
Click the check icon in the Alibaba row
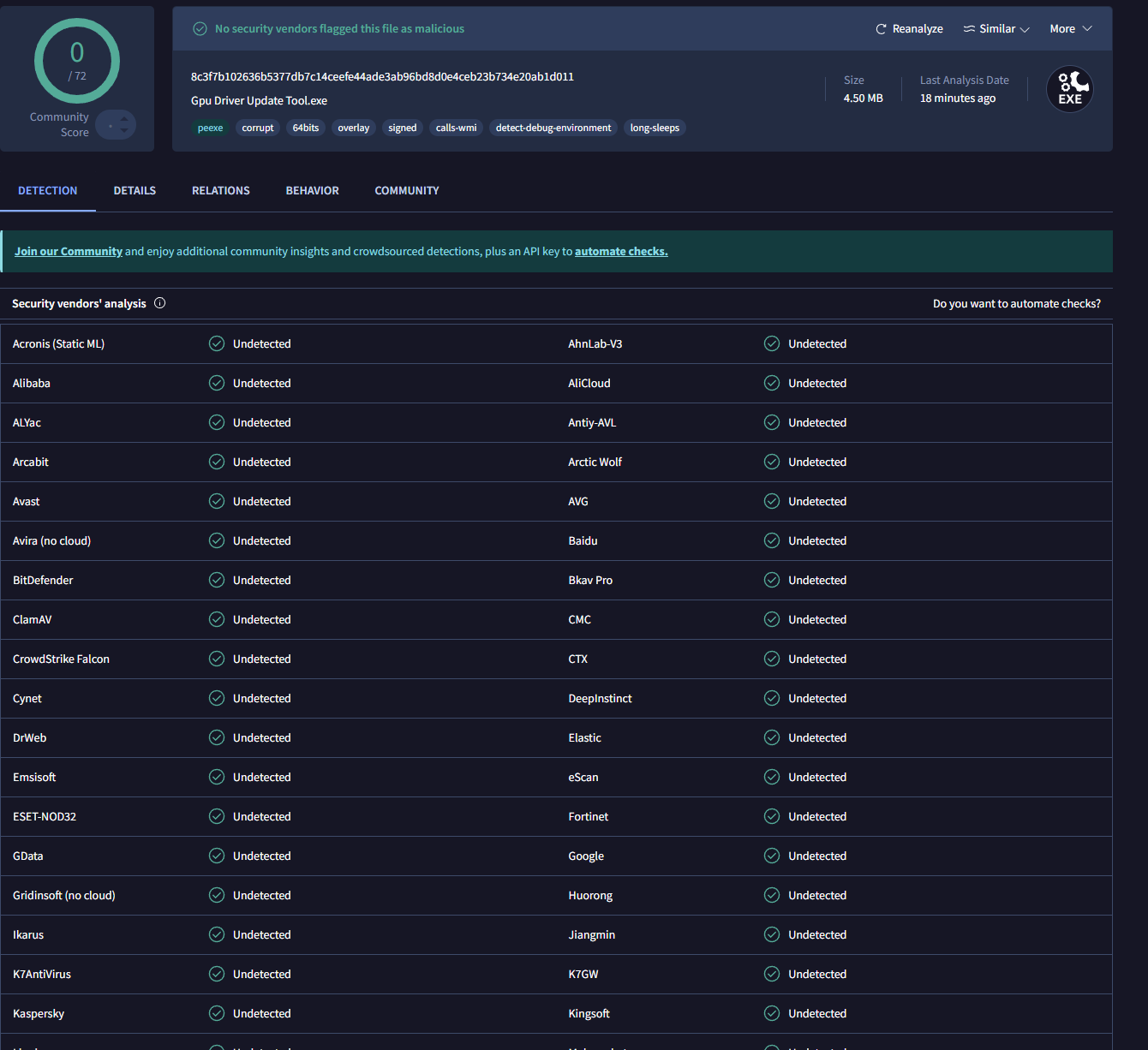click(217, 383)
